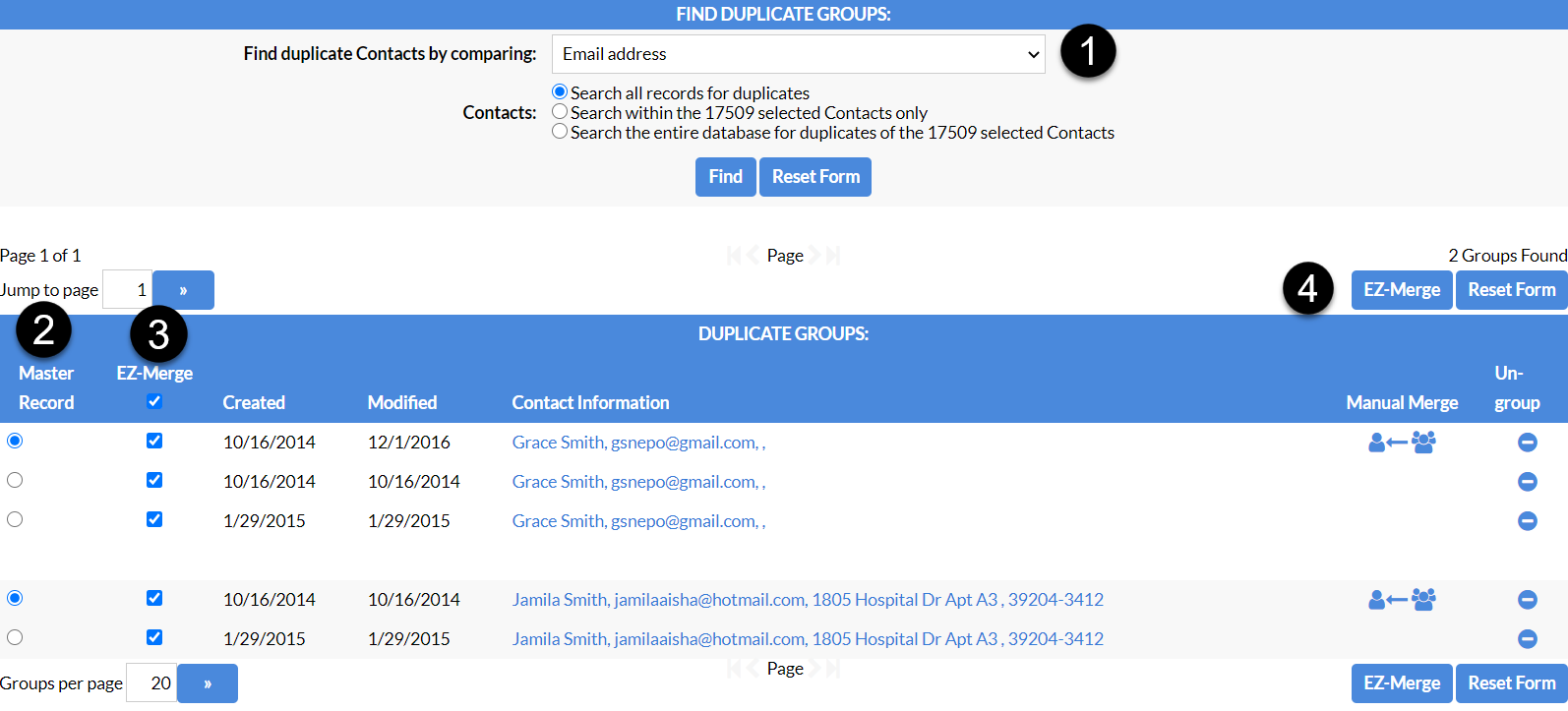Go to next page in bottom pager

pyautogui.click(x=814, y=669)
